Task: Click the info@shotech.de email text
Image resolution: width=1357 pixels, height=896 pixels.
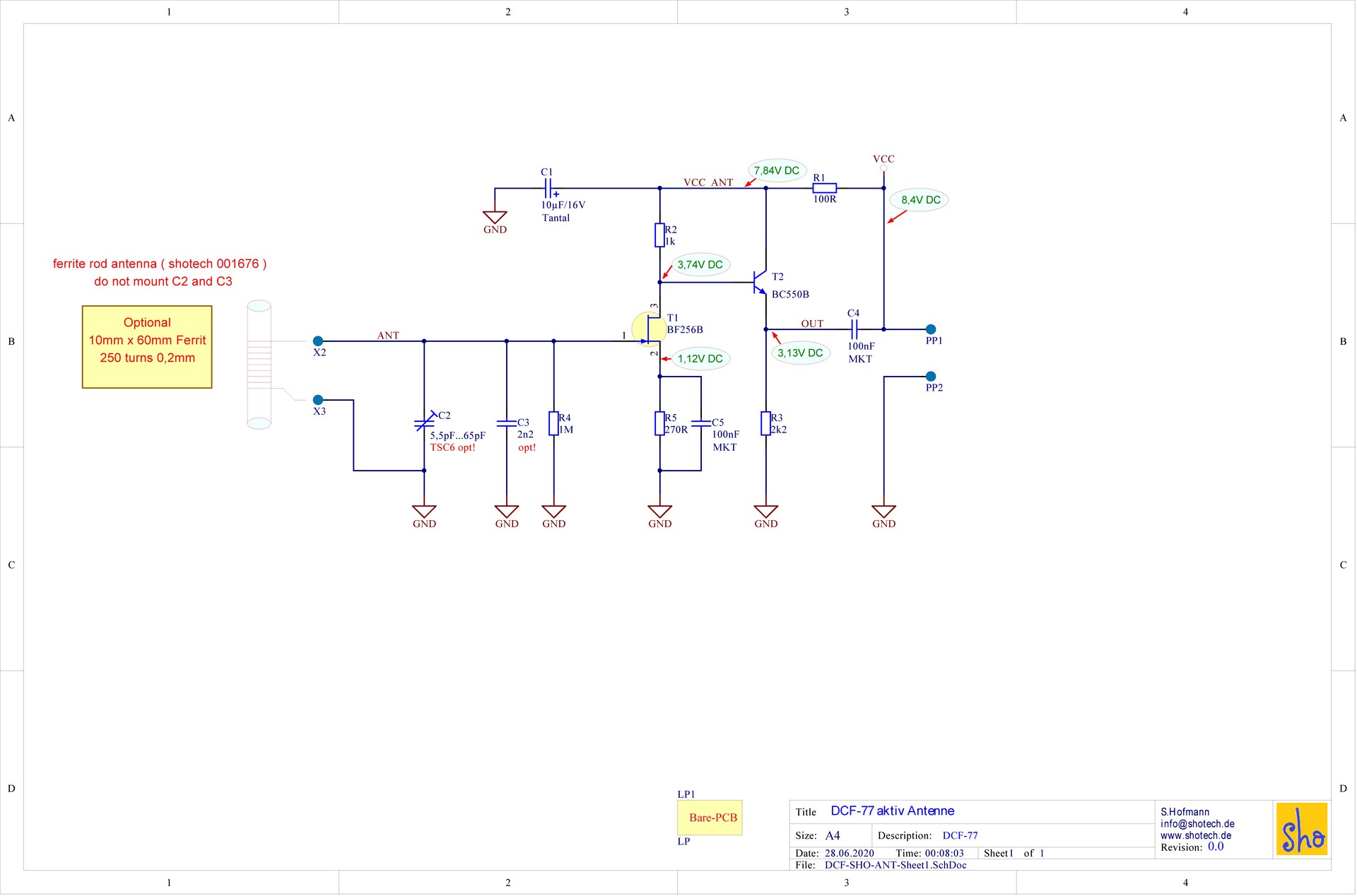Action: 1197,824
